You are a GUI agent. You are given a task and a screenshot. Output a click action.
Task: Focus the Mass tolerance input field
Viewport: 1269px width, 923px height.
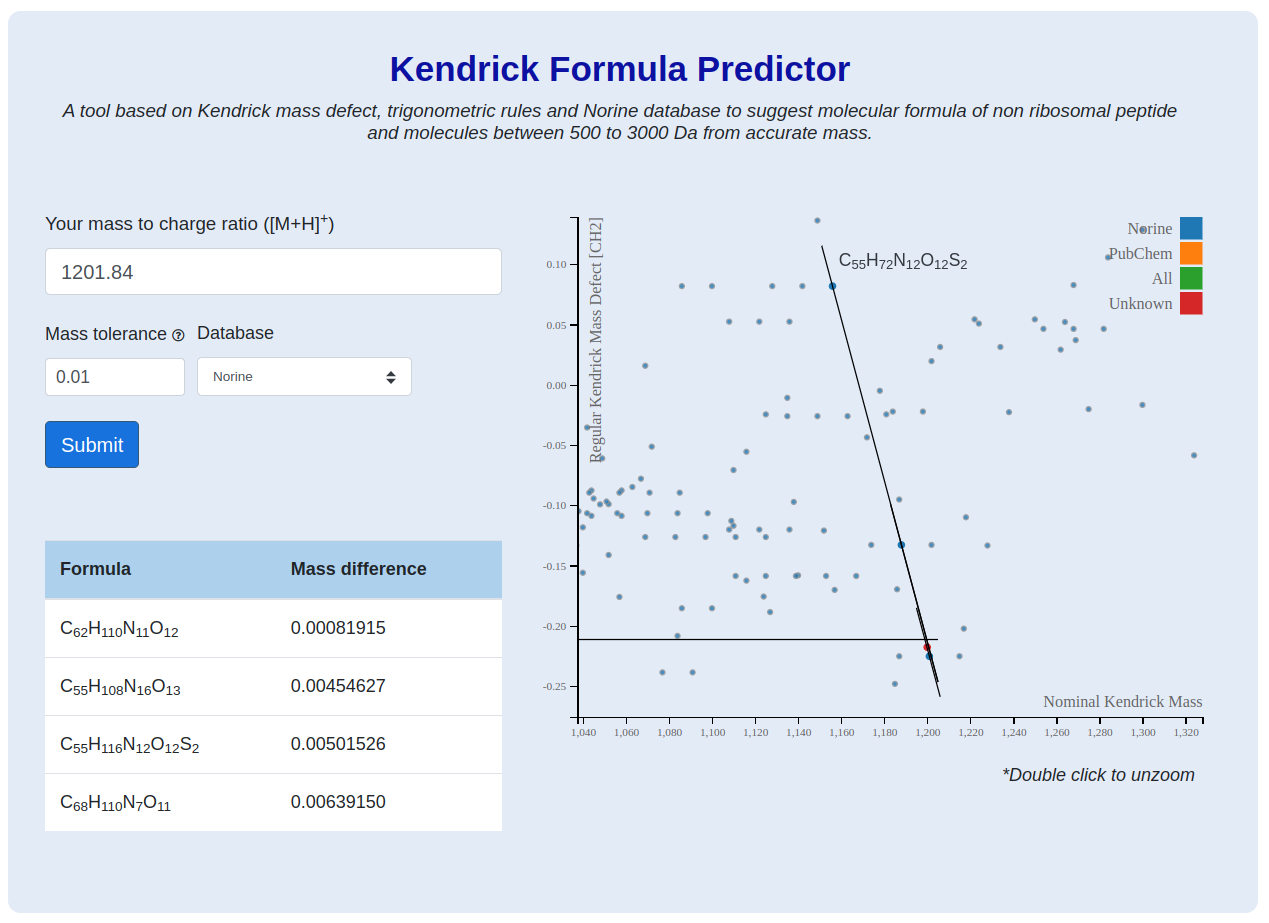coord(115,377)
